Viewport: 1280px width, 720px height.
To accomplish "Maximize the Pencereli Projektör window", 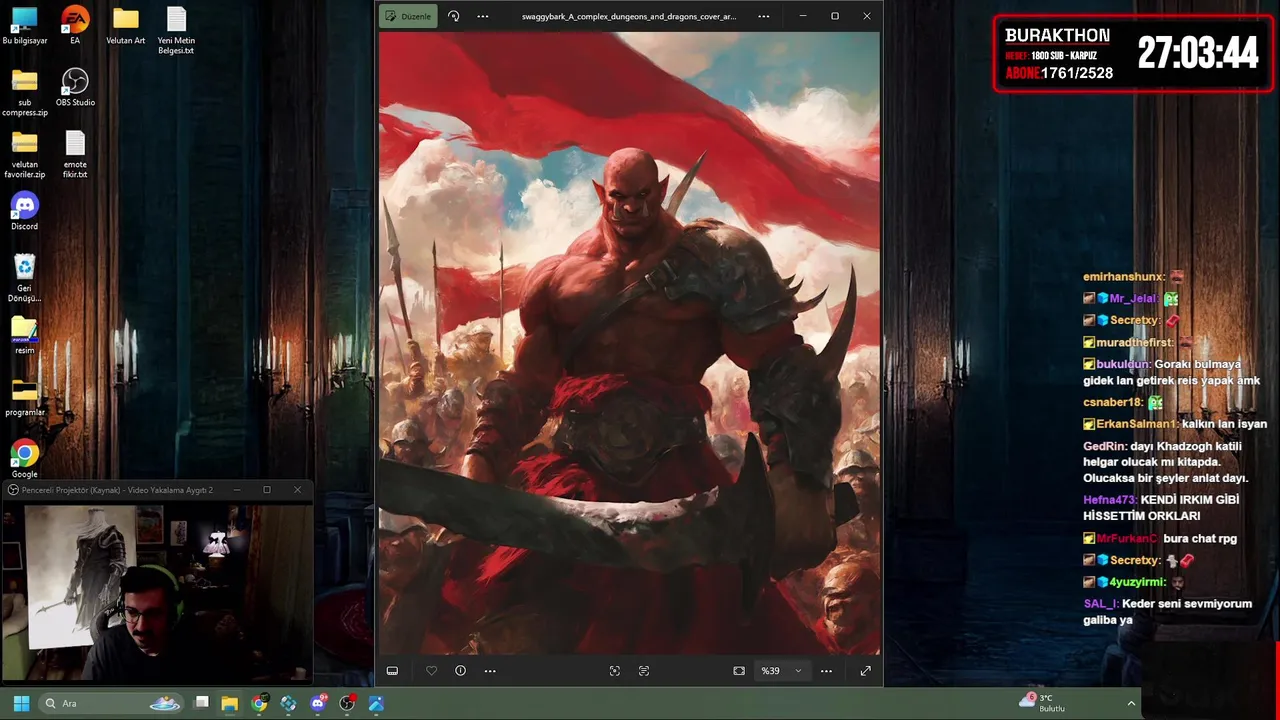I will (x=266, y=490).
